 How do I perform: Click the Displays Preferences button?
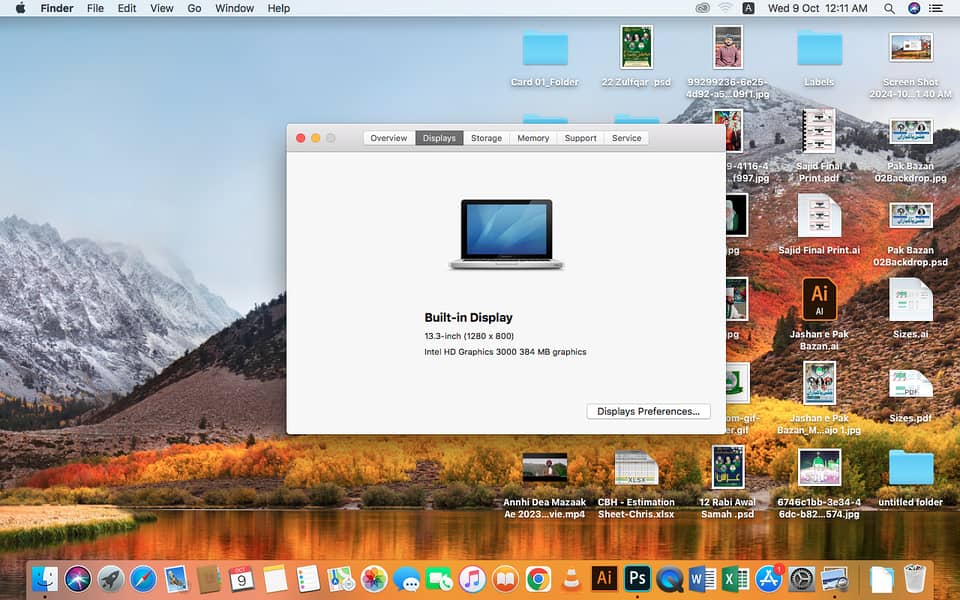(x=648, y=411)
